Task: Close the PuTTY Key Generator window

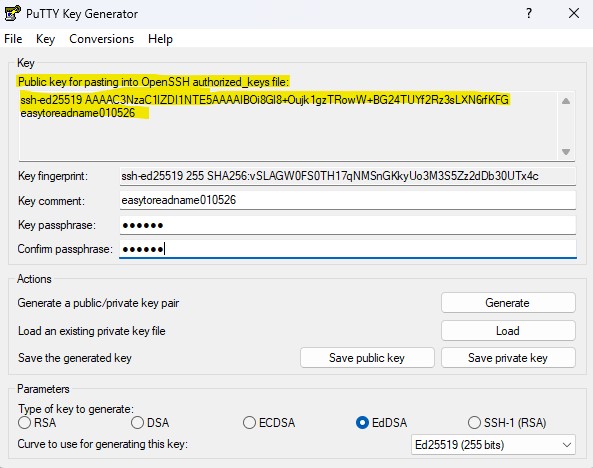Action: point(574,13)
